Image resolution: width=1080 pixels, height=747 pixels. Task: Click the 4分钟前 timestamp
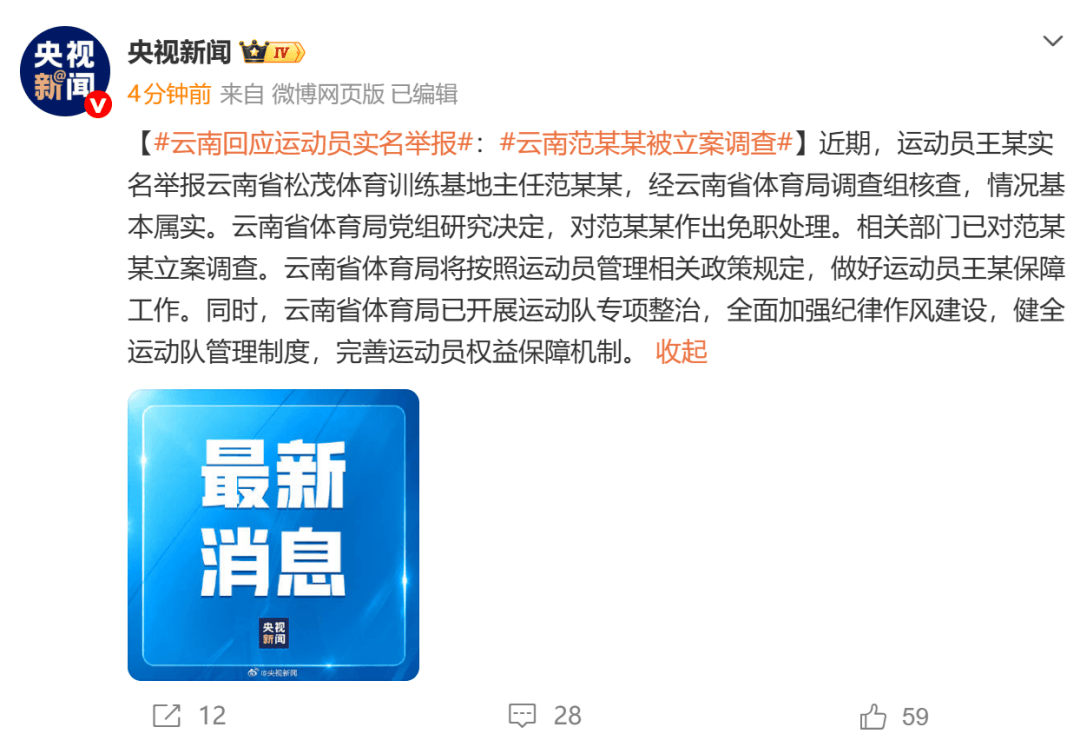coord(169,94)
